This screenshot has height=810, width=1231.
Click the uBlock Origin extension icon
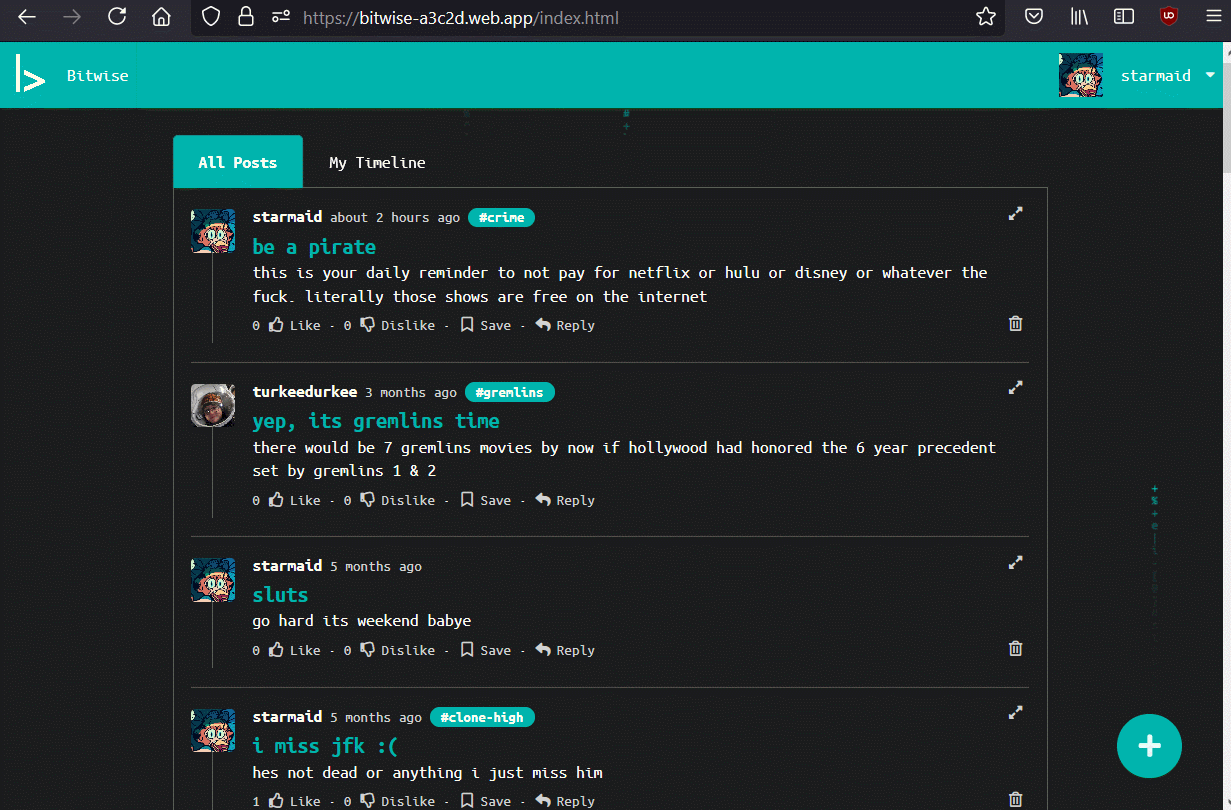pyautogui.click(x=1168, y=17)
